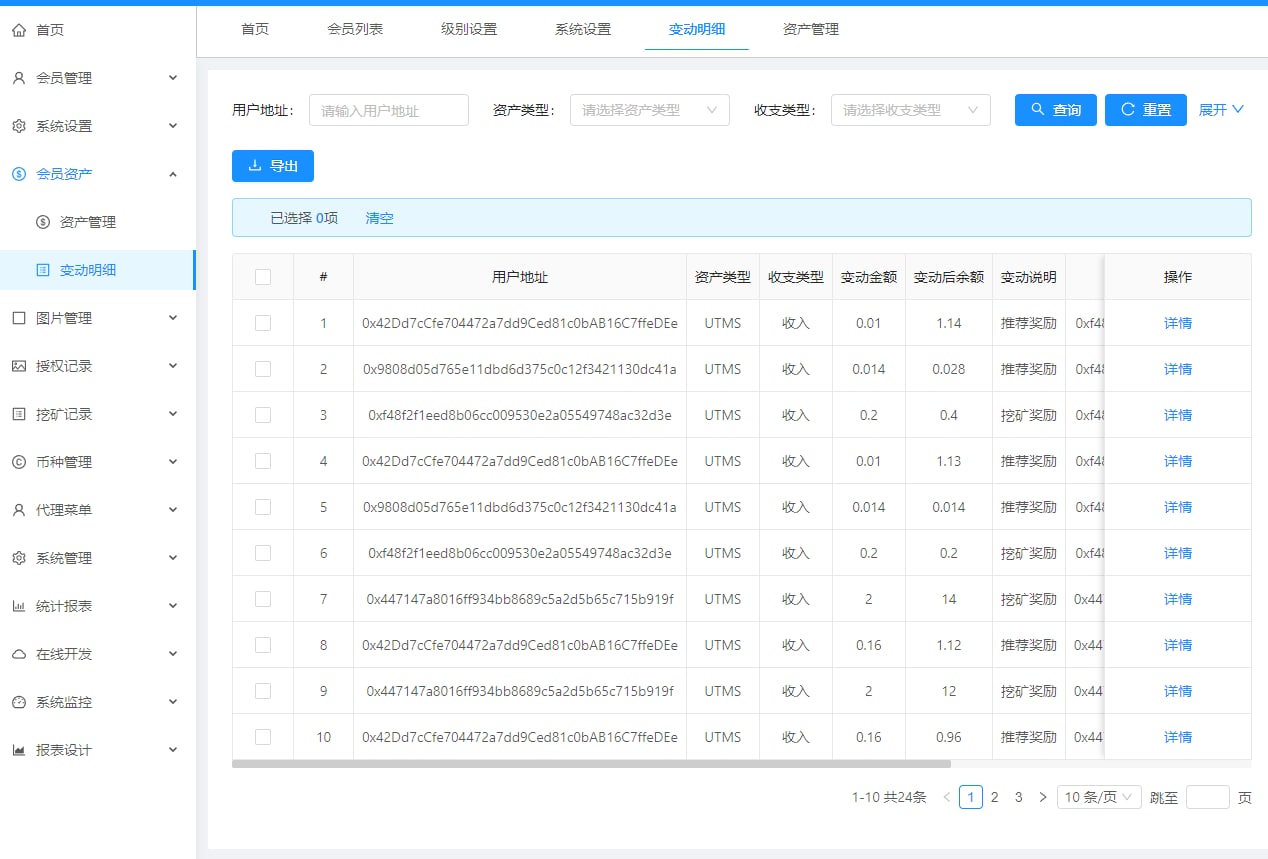Collapse the 会员资产 sidebar menu
1268x859 pixels.
click(x=173, y=174)
